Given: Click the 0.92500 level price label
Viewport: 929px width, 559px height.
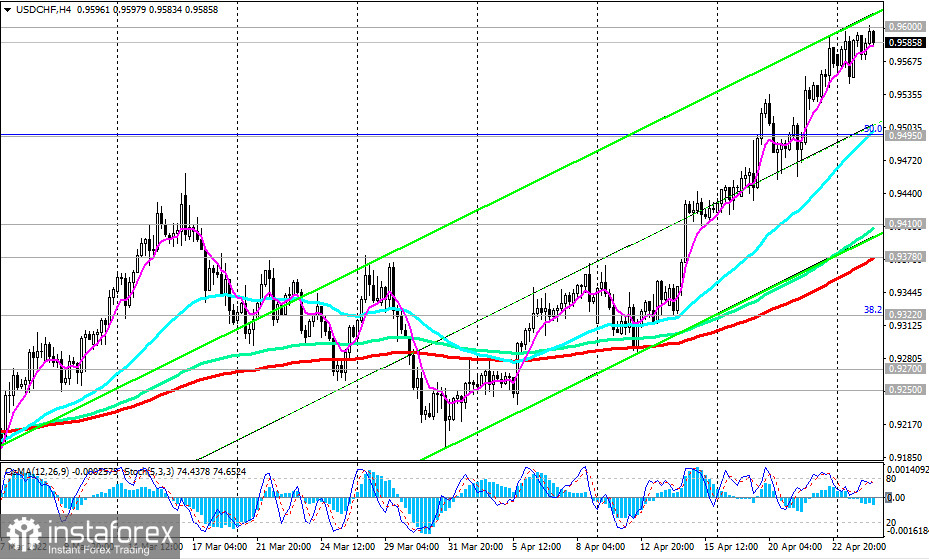Looking at the screenshot, I should [x=906, y=390].
